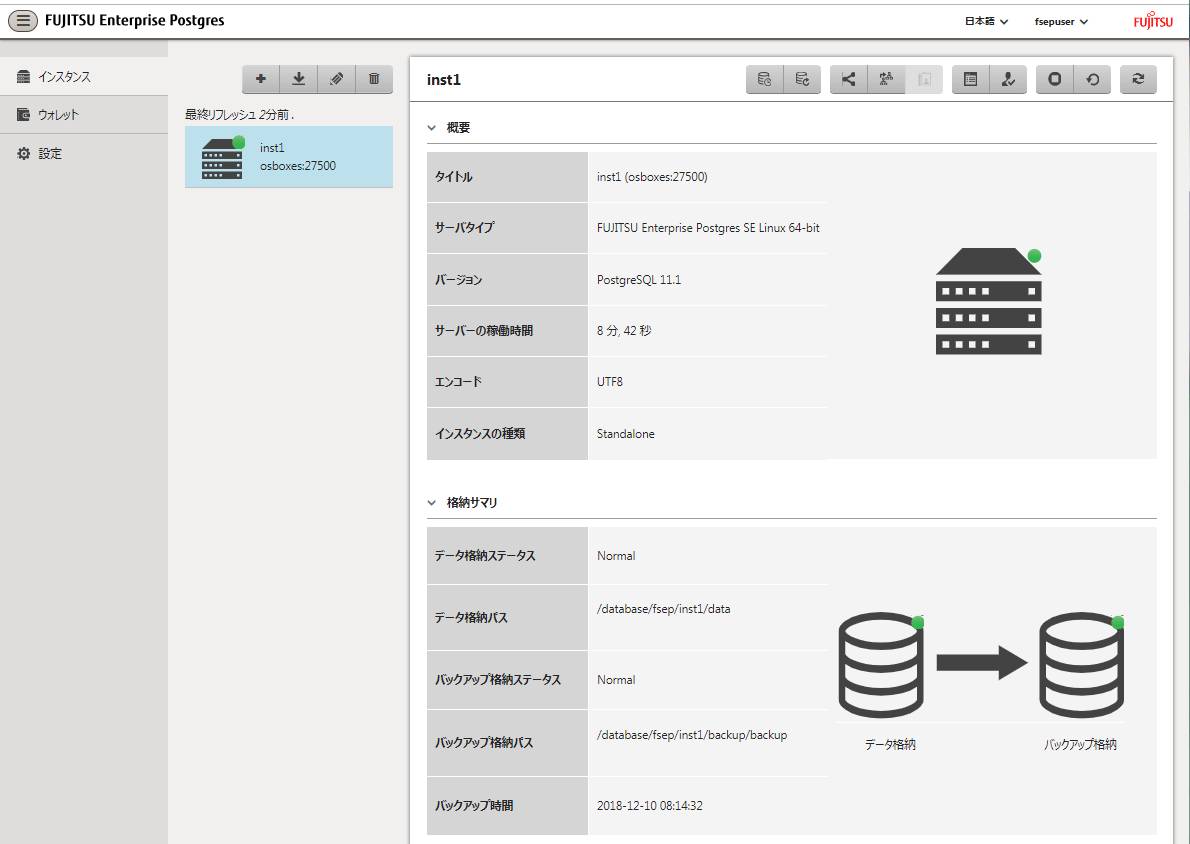Stop the inst1 instance
The image size is (1190, 844).
point(1055,79)
